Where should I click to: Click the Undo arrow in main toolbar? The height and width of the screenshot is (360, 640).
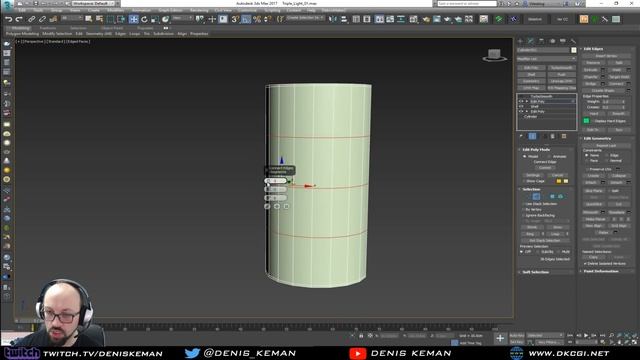pos(8,19)
